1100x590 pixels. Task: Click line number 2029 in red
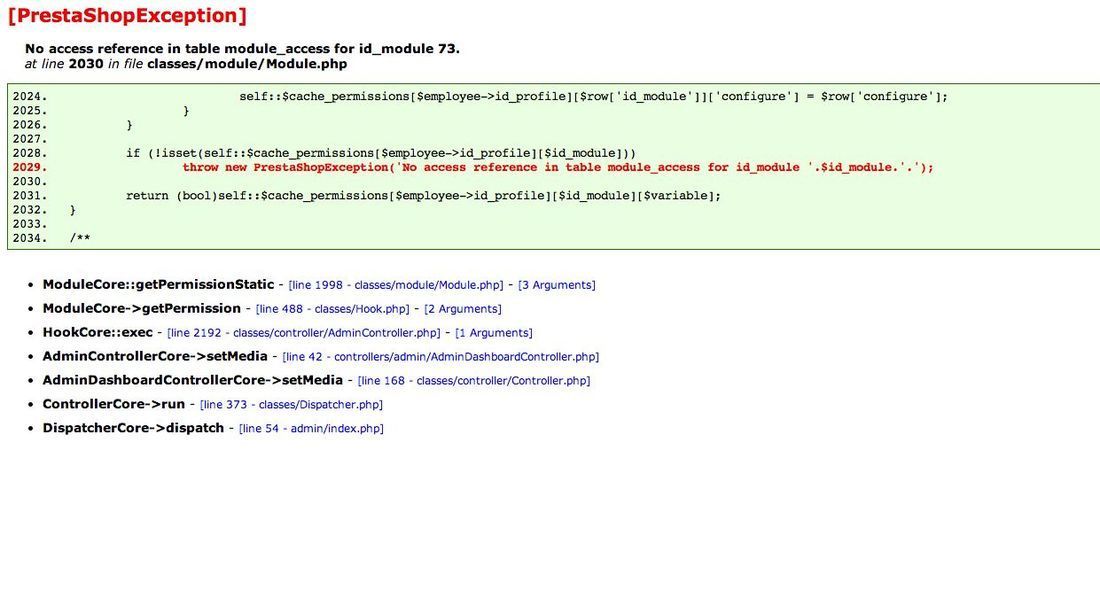coord(29,167)
